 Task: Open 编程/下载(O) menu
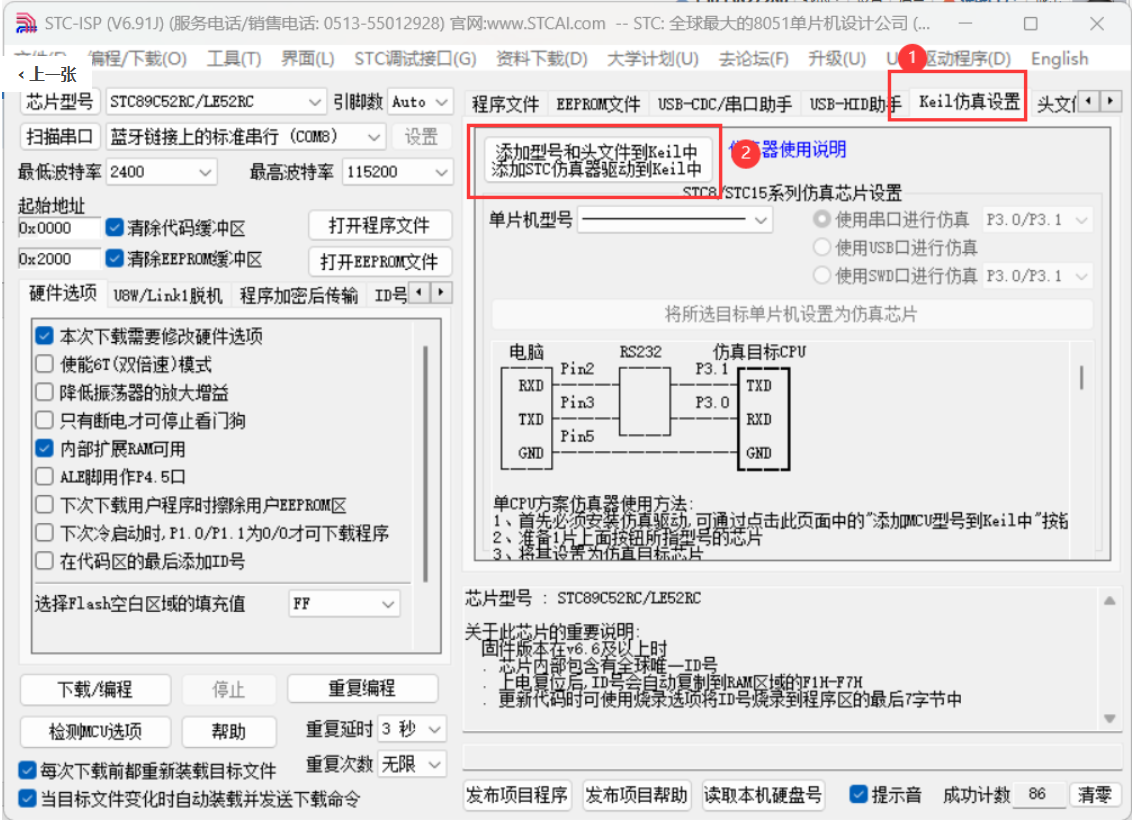tap(138, 59)
